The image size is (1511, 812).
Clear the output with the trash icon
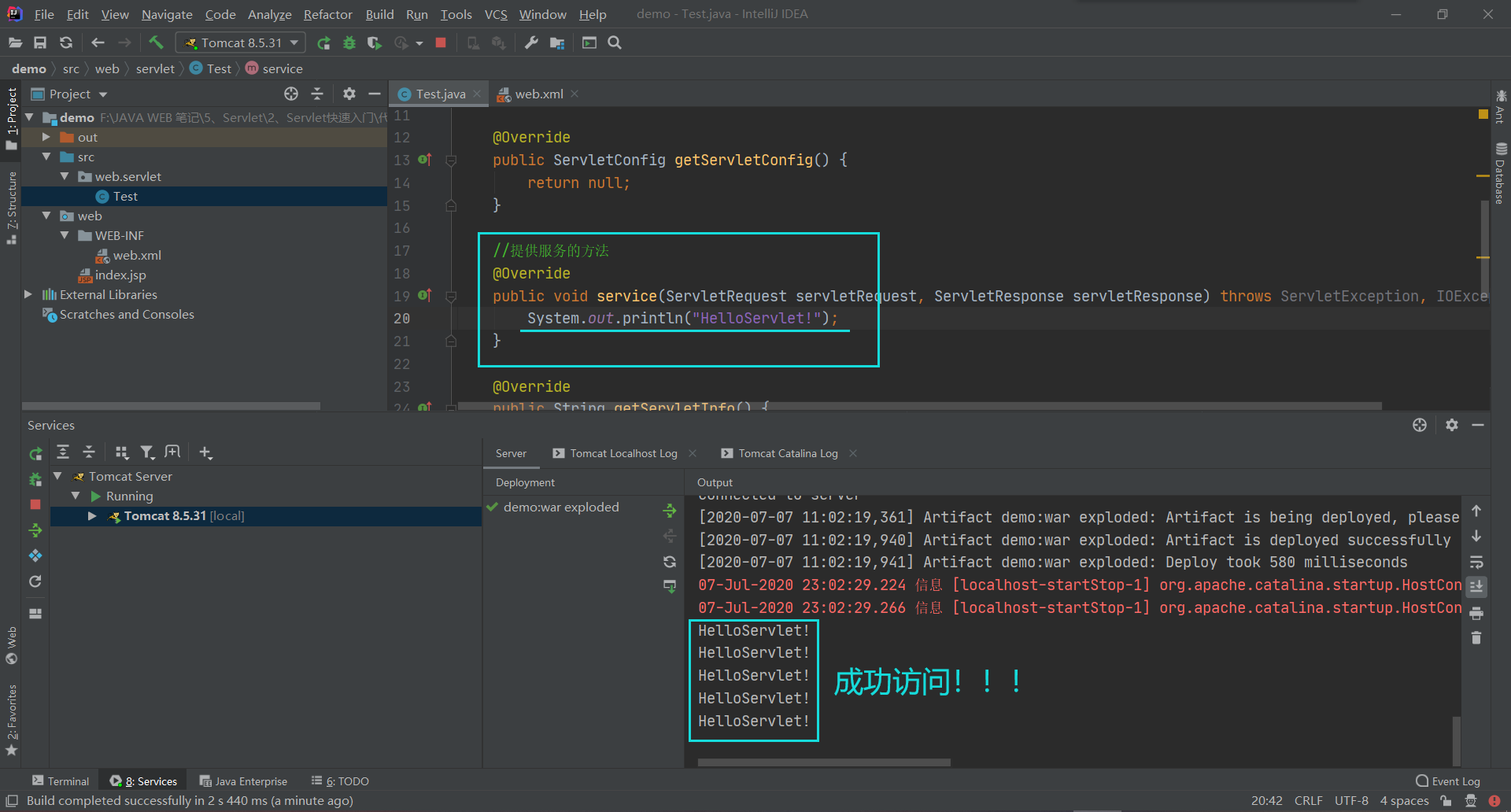point(1476,638)
